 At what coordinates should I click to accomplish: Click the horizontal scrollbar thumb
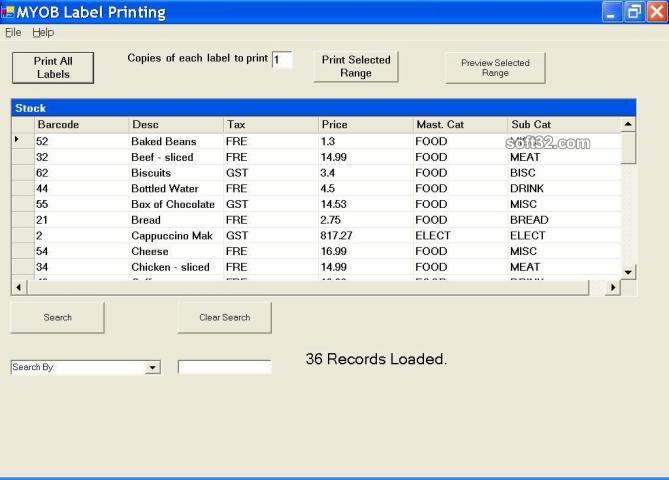pos(308,288)
